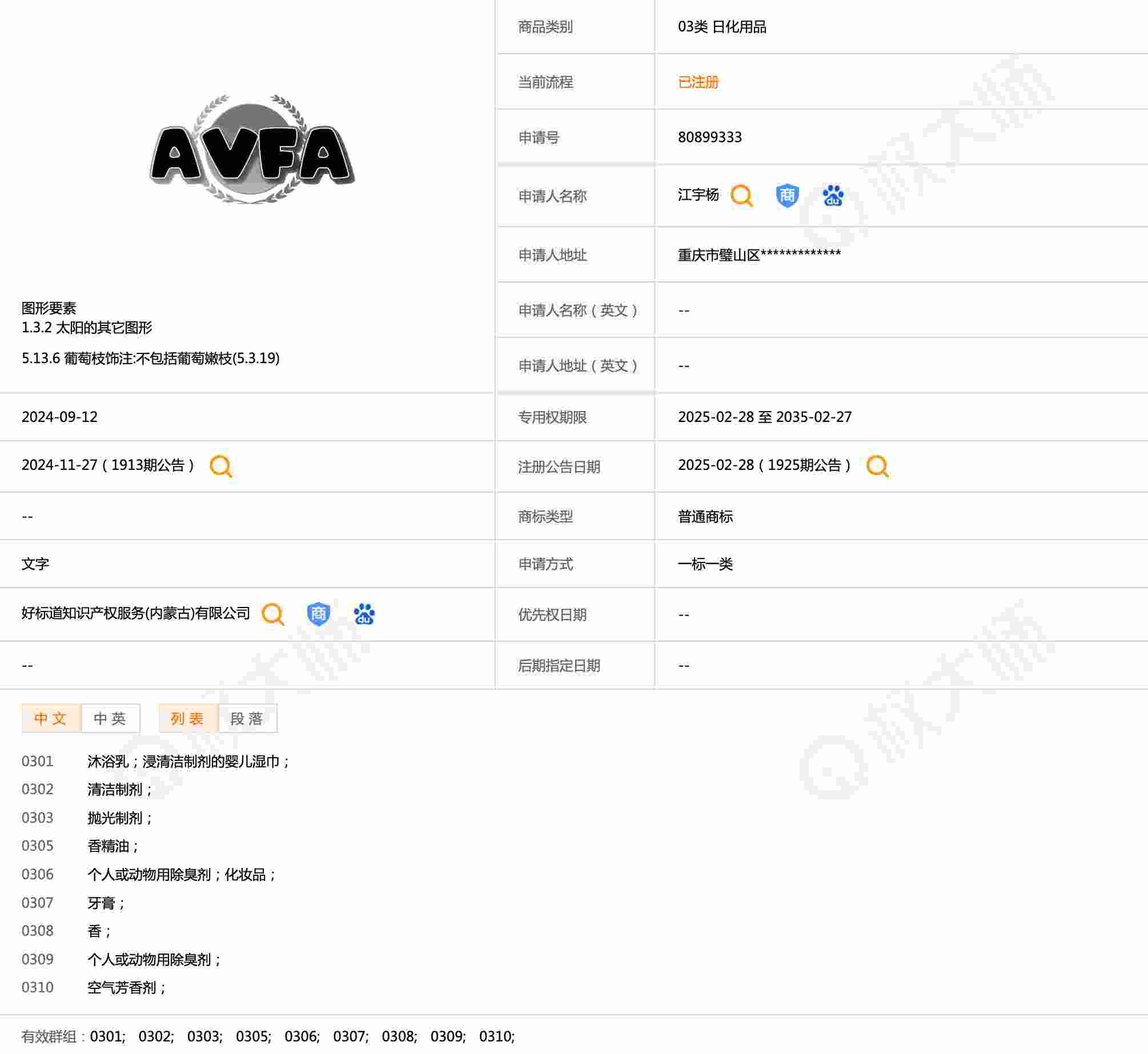Click Baidu paw icon beside 江宇杨
The image size is (1148, 1054).
click(x=833, y=196)
